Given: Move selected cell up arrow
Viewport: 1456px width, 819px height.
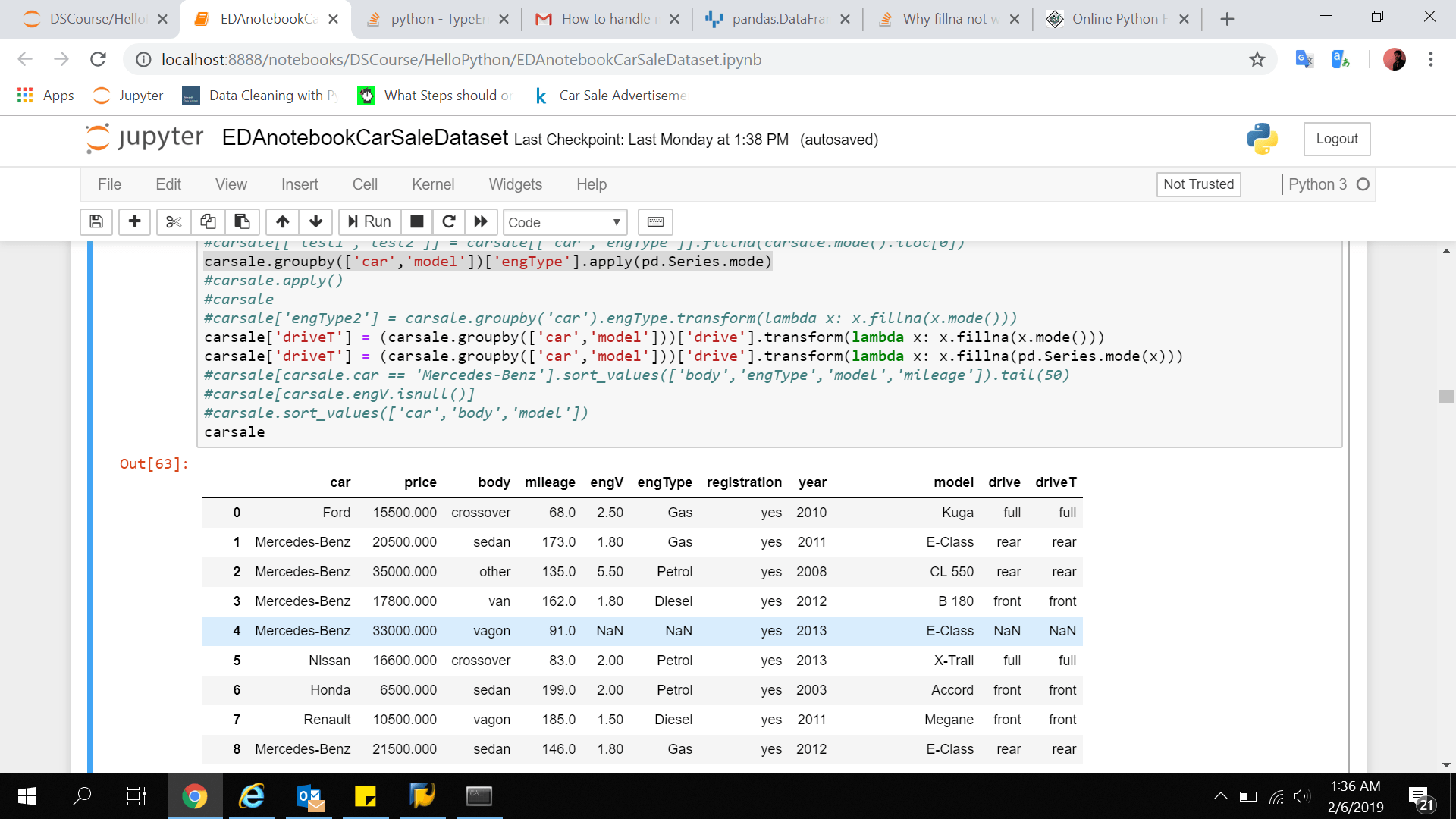Looking at the screenshot, I should 282,221.
